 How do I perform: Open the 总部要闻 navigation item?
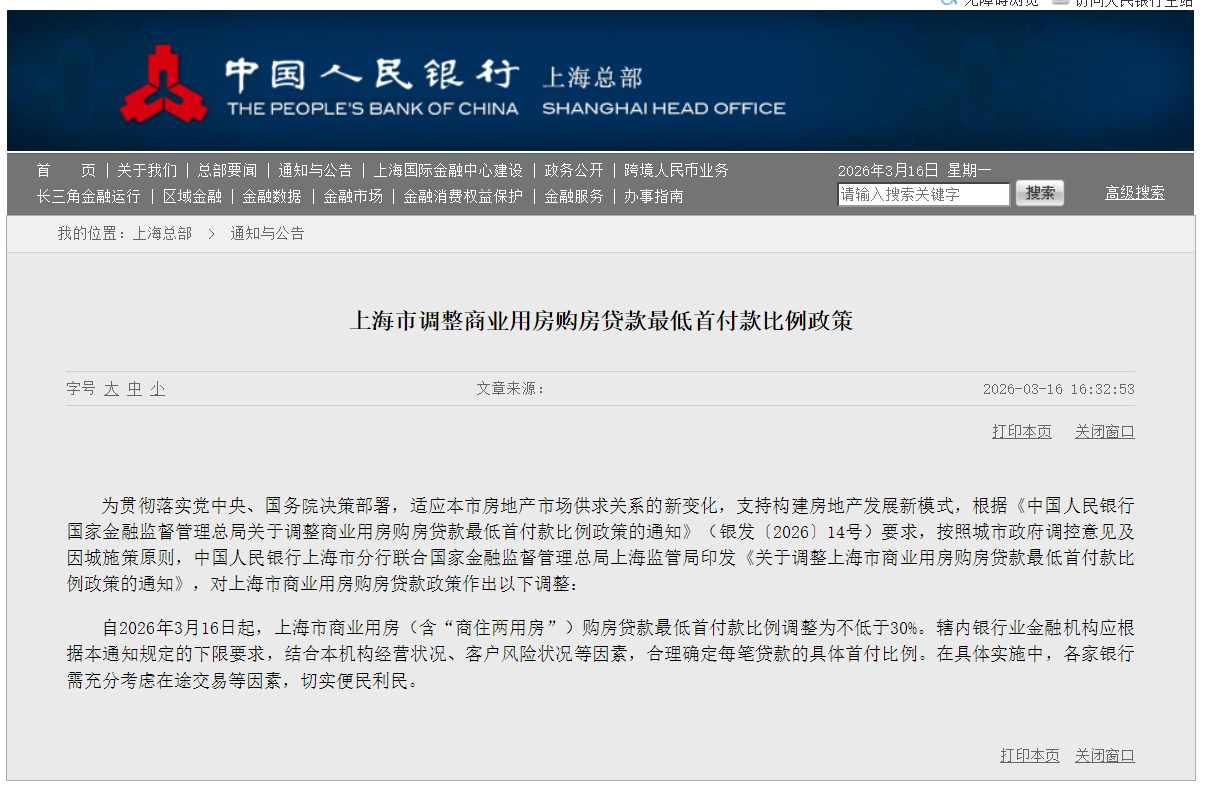click(x=227, y=170)
